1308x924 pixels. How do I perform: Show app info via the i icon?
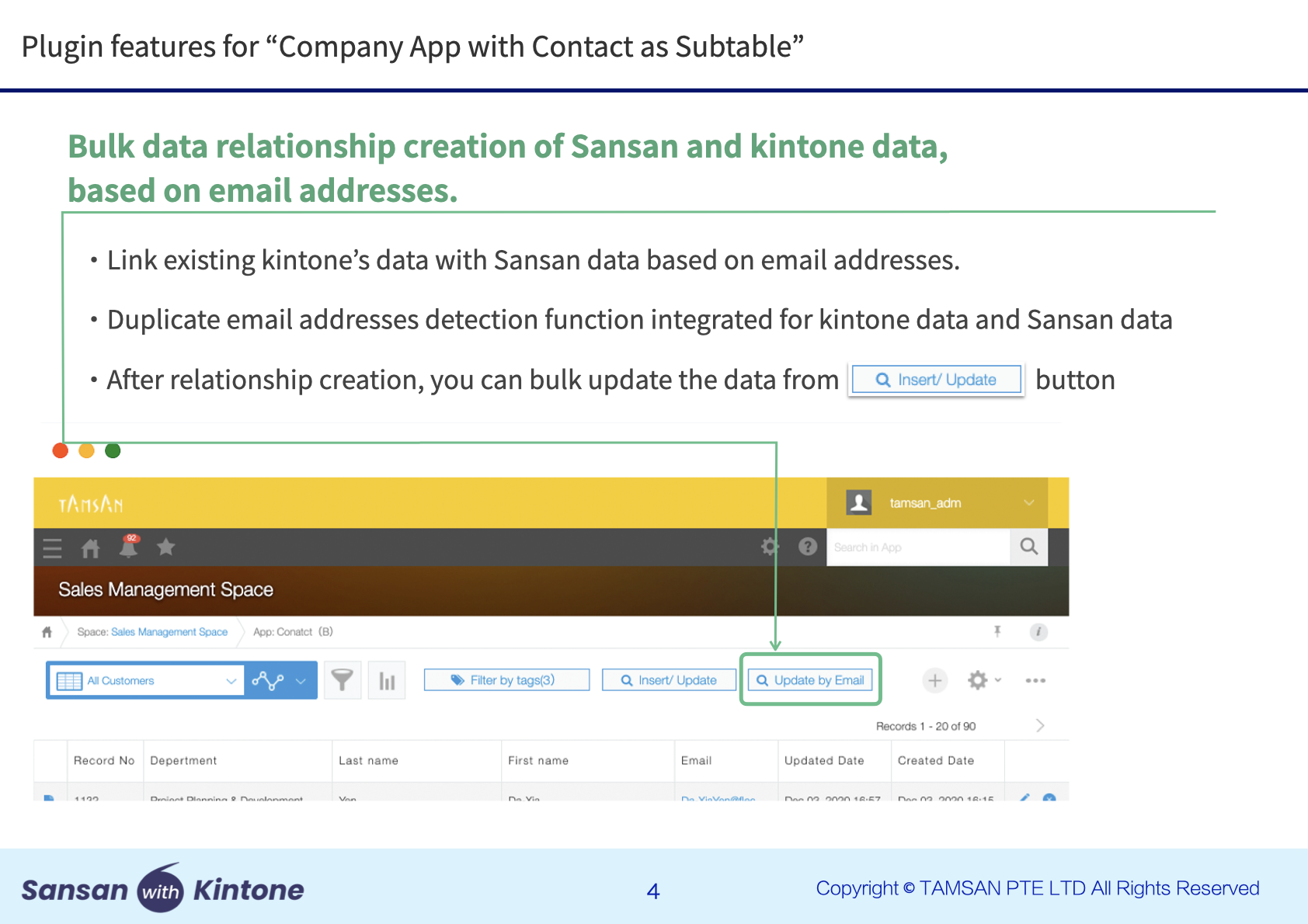[1038, 631]
